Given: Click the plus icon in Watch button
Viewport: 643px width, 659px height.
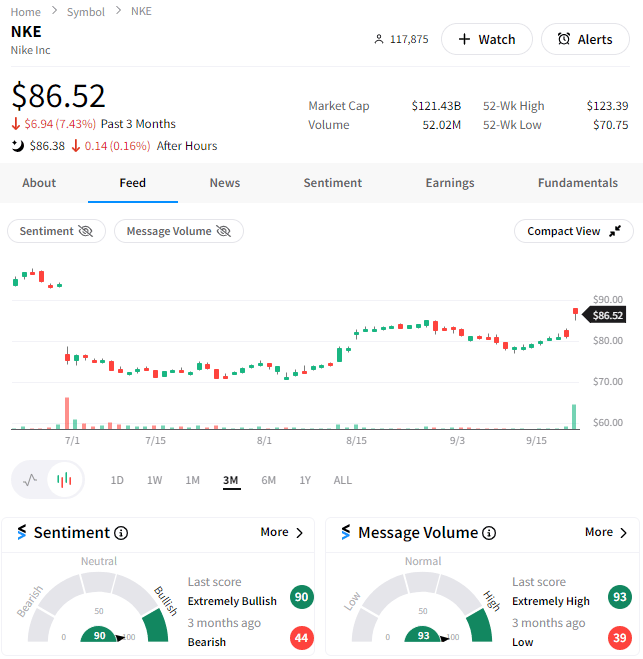Looking at the screenshot, I should 464,39.
